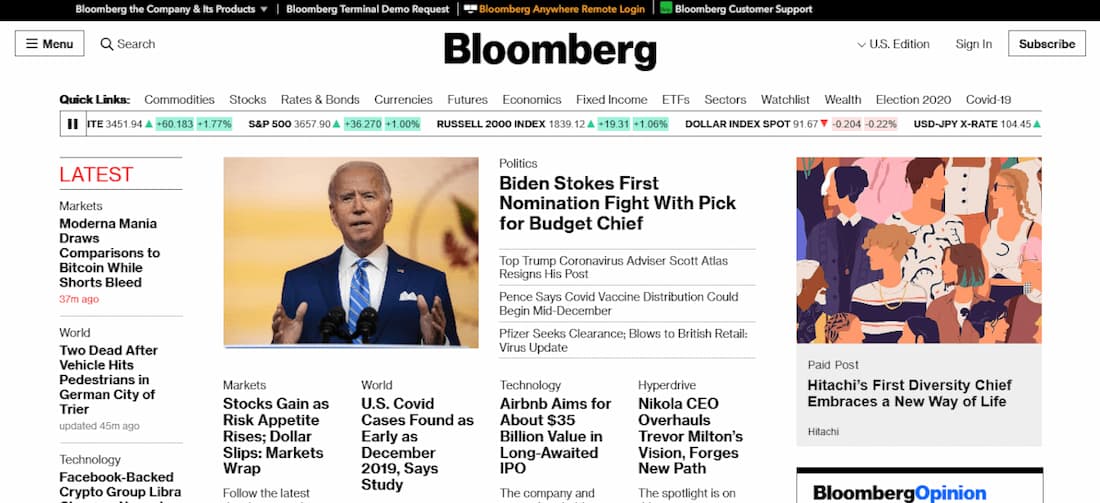Click the Bloomberg Anywhere monitor icon

click(470, 9)
